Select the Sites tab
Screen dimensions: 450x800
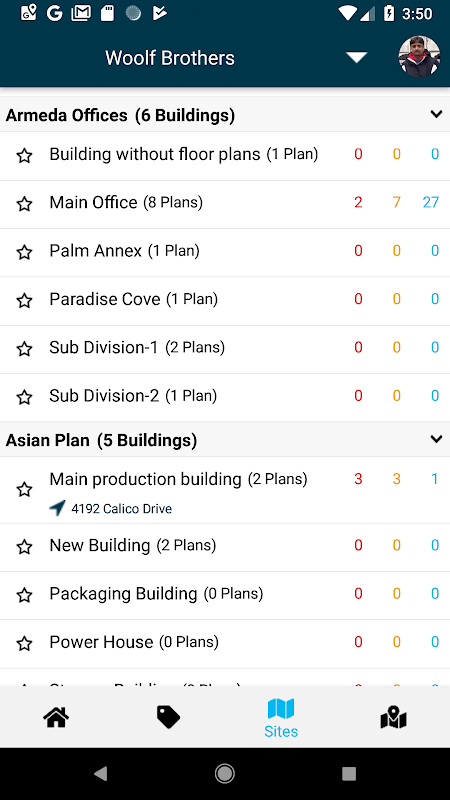click(x=281, y=718)
